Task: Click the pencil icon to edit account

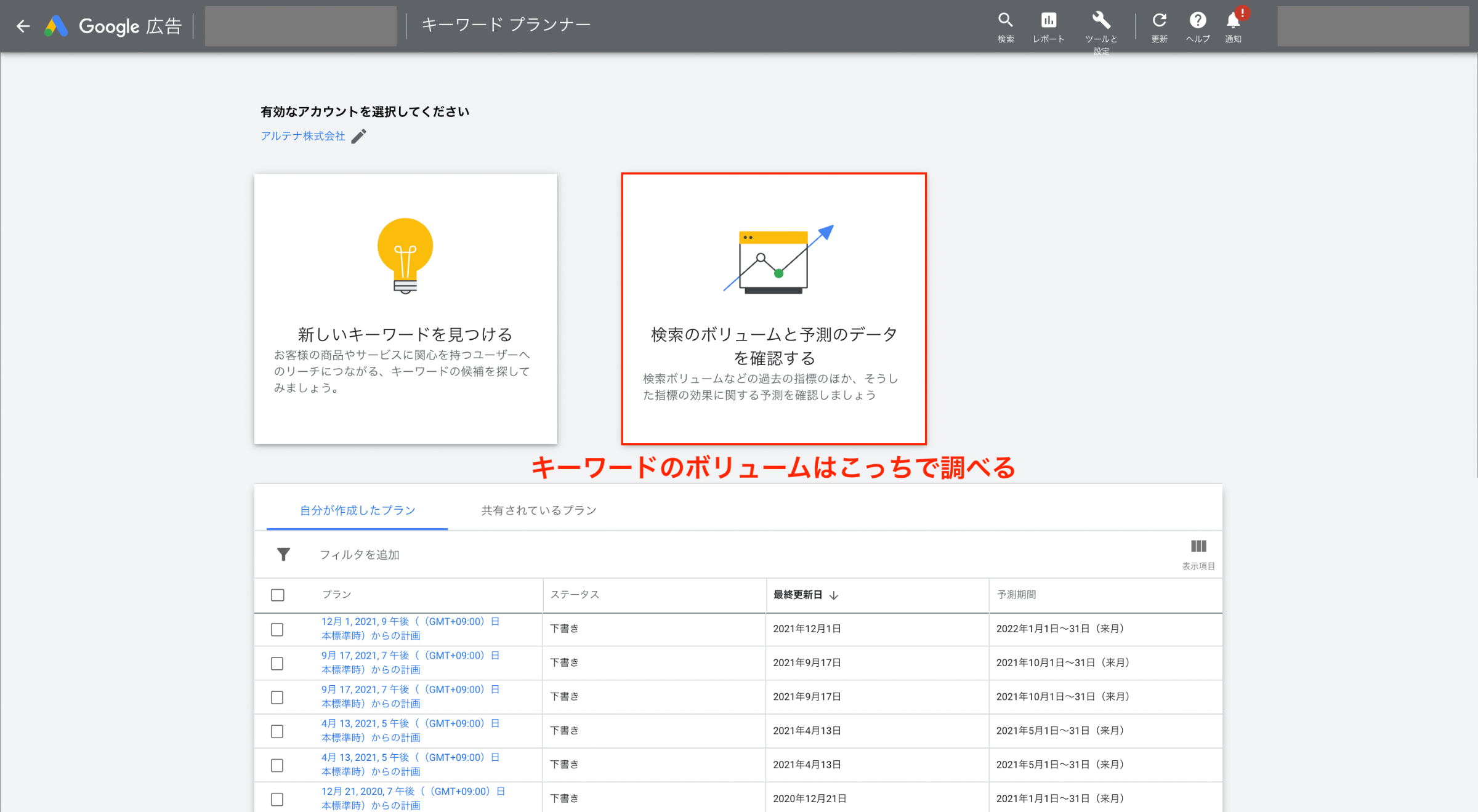Action: coord(359,136)
